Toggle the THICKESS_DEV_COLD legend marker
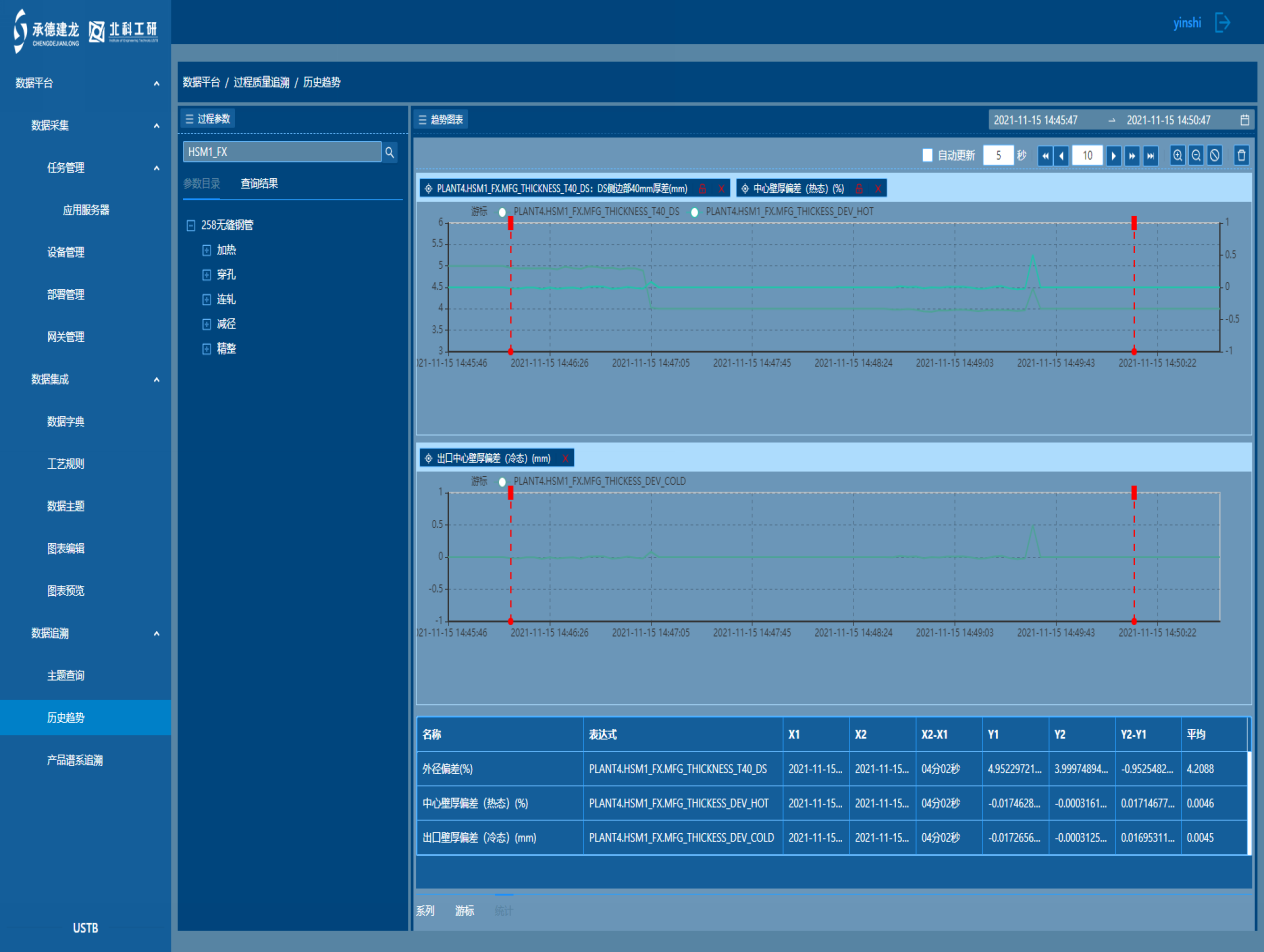This screenshot has width=1264, height=952. coord(503,481)
